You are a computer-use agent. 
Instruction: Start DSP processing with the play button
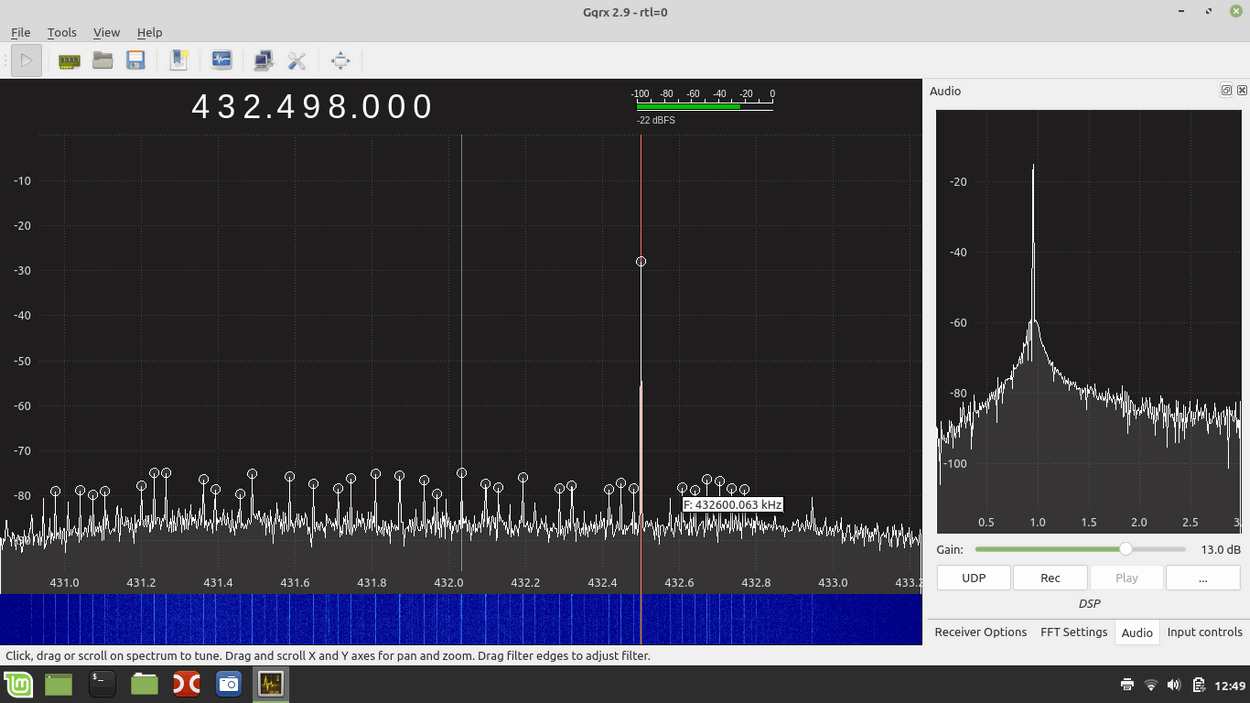click(x=25, y=60)
